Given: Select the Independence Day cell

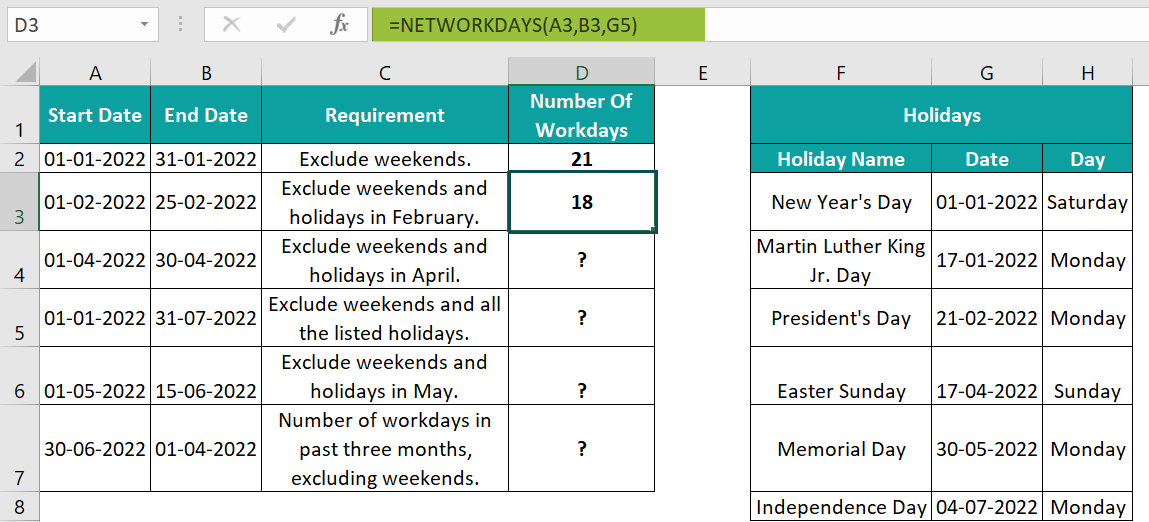Looking at the screenshot, I should coord(841,507).
